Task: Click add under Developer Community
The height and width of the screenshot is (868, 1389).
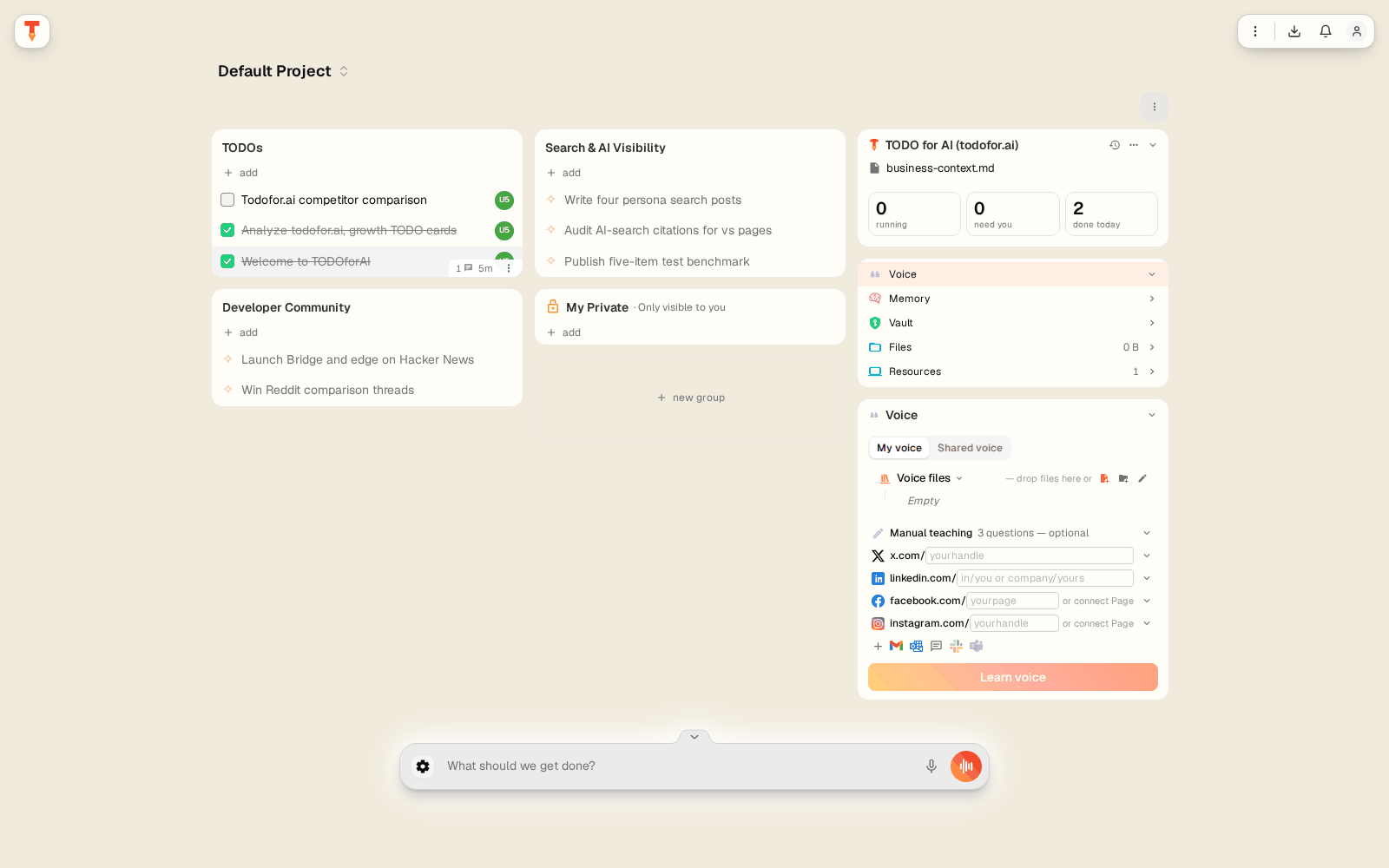Action: coord(241,332)
